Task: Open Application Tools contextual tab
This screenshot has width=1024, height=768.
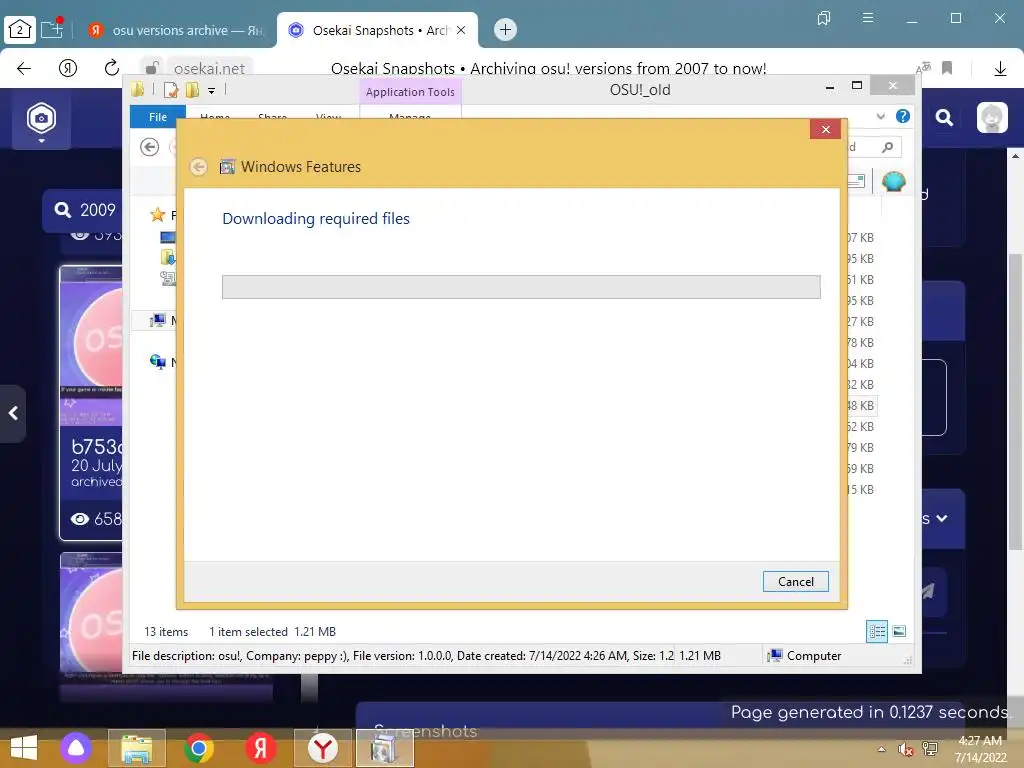Action: point(410,92)
